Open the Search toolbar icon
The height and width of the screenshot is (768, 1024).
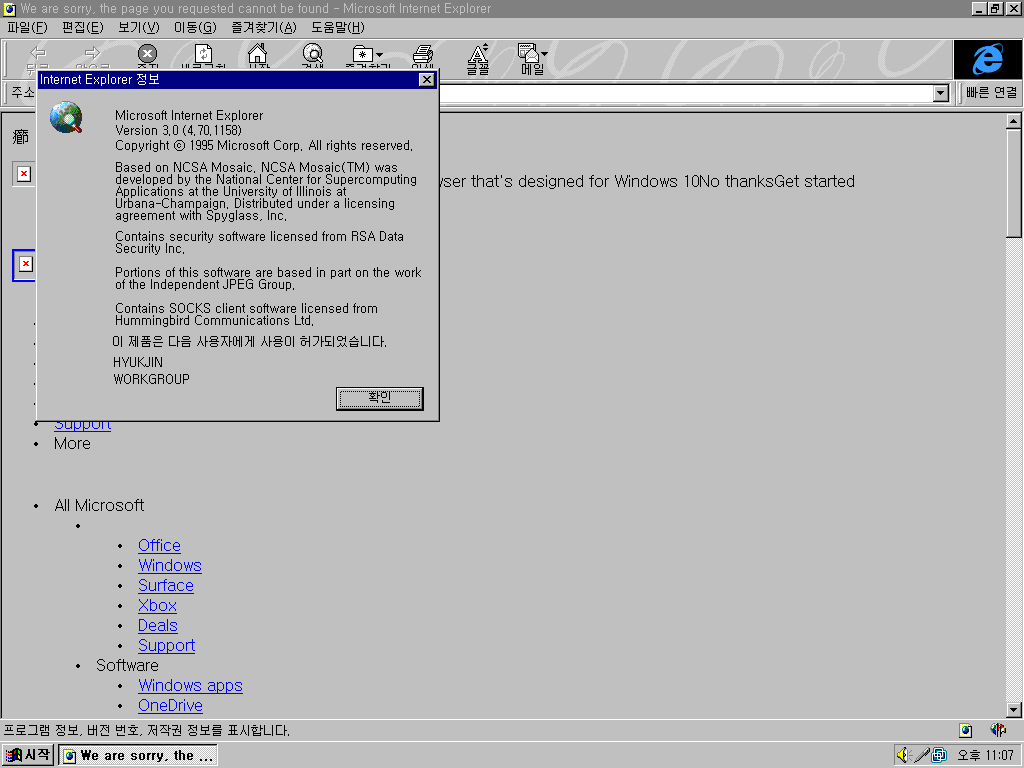point(313,54)
